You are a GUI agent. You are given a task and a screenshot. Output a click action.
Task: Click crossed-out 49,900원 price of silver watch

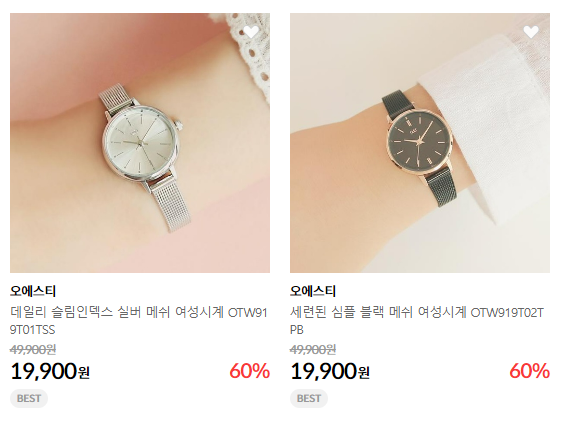(33, 350)
